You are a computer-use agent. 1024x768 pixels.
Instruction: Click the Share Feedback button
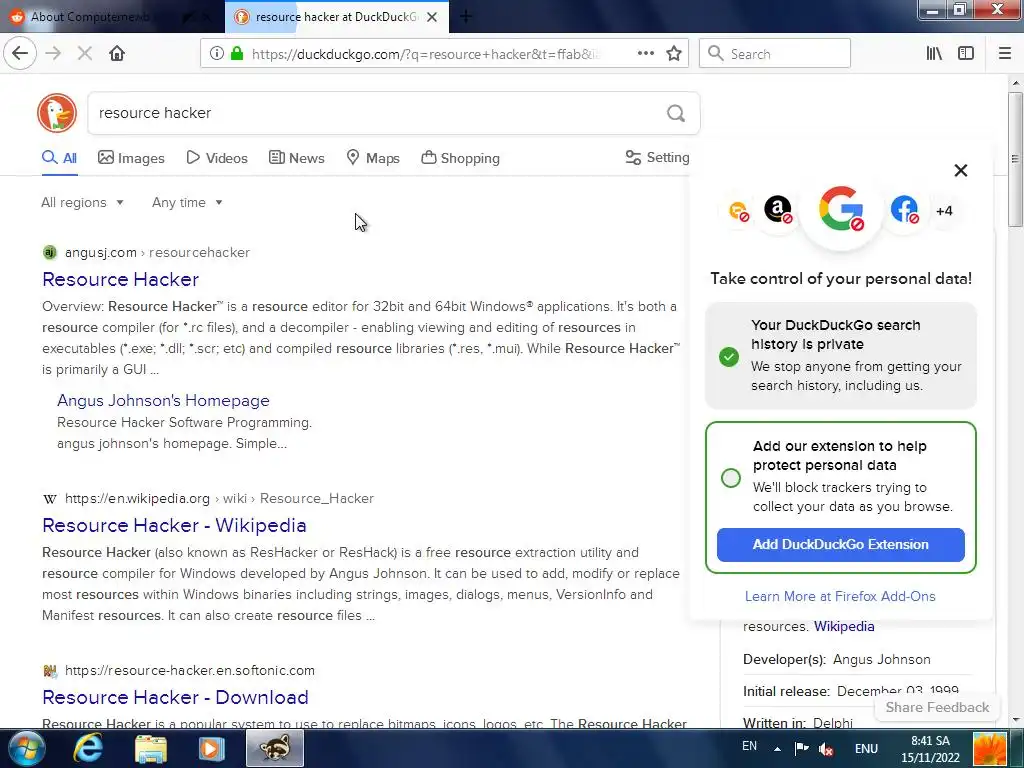tap(937, 707)
